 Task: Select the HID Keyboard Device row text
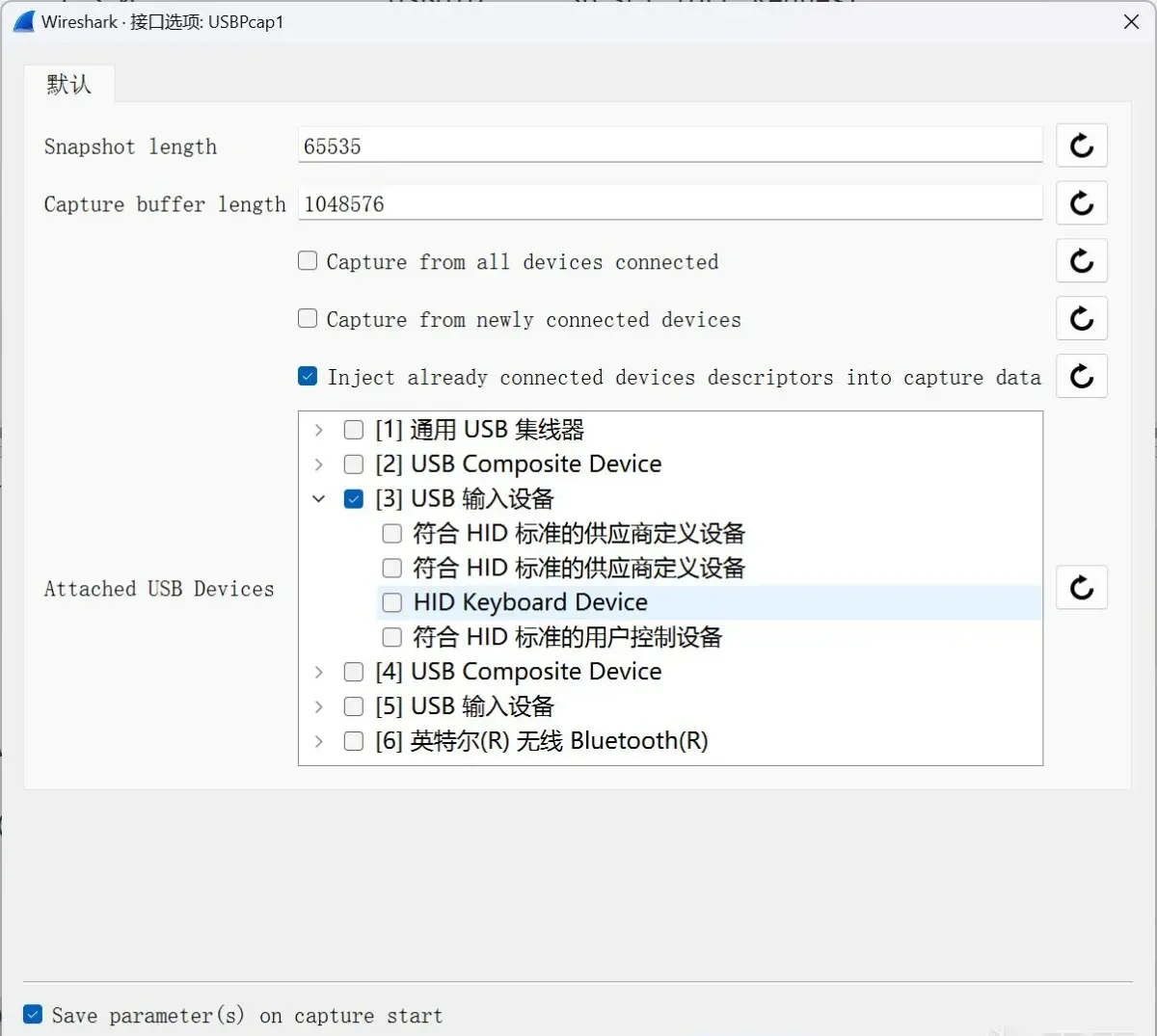[530, 602]
